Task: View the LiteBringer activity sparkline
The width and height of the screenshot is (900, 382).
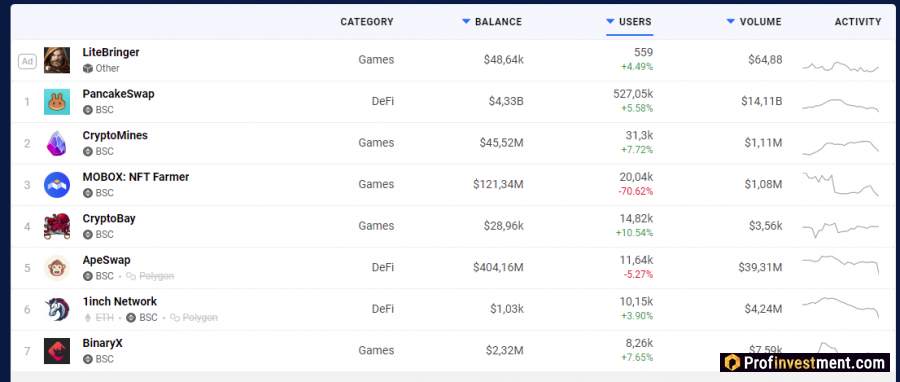Action: point(840,67)
